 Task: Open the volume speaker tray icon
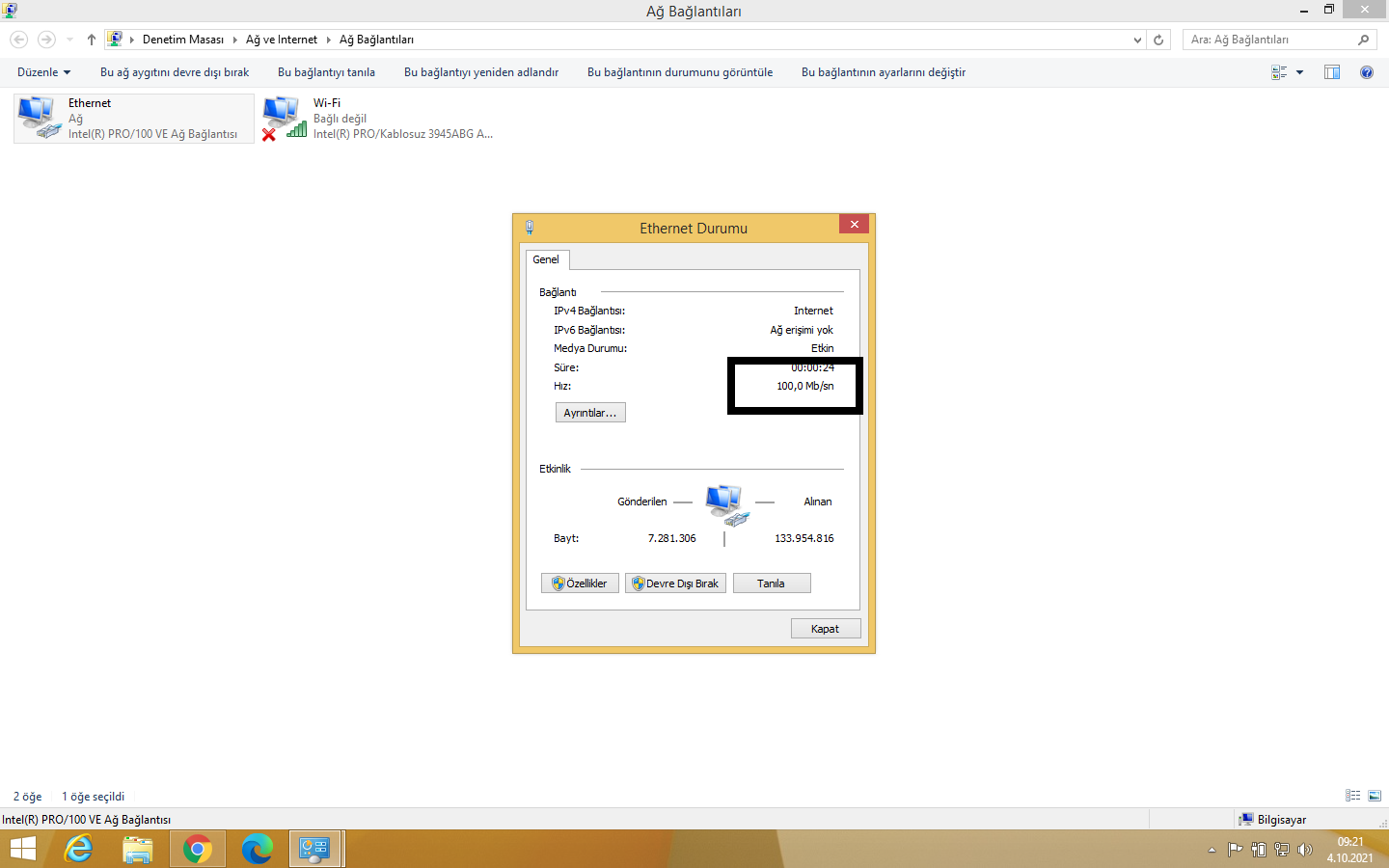click(1305, 850)
